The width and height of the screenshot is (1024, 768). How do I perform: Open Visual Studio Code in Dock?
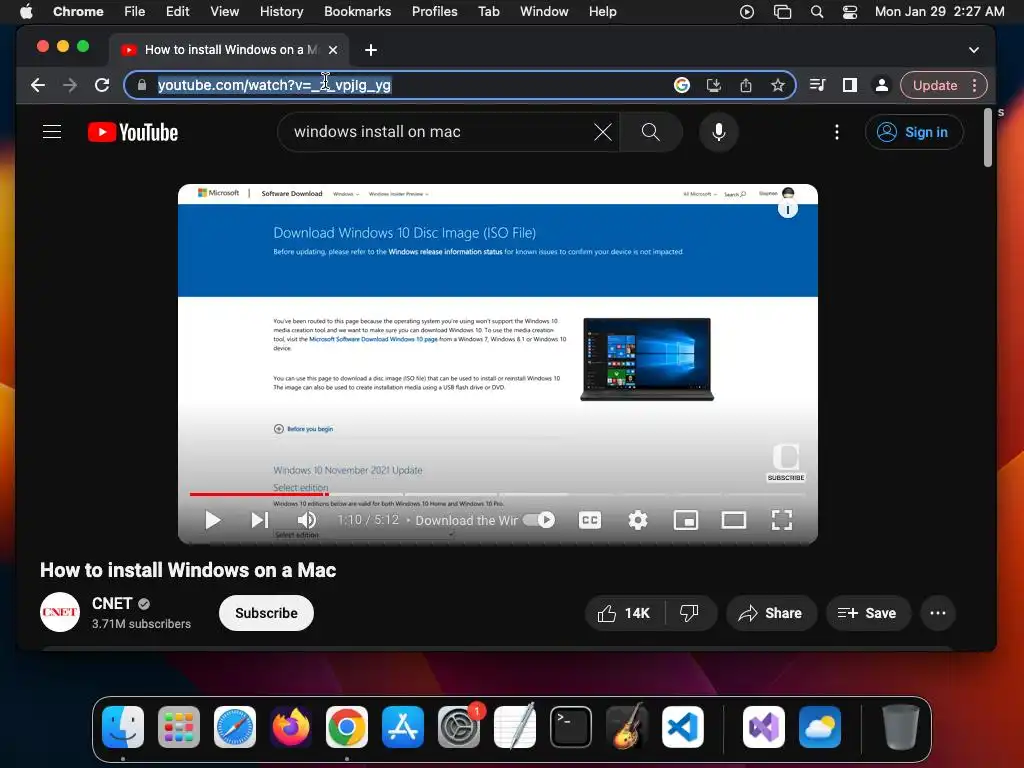tap(682, 727)
